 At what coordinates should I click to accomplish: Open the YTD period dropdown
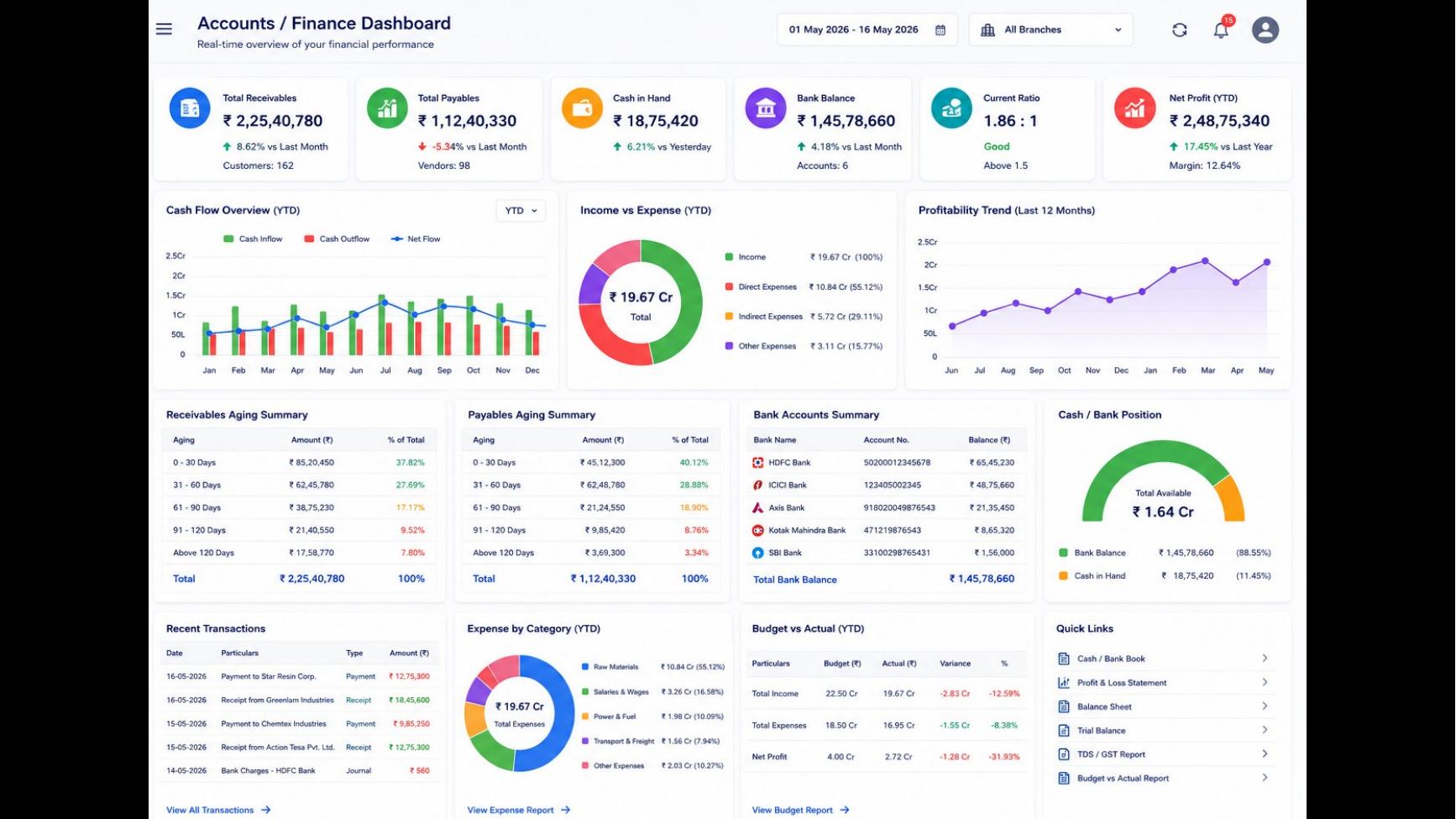coord(521,211)
